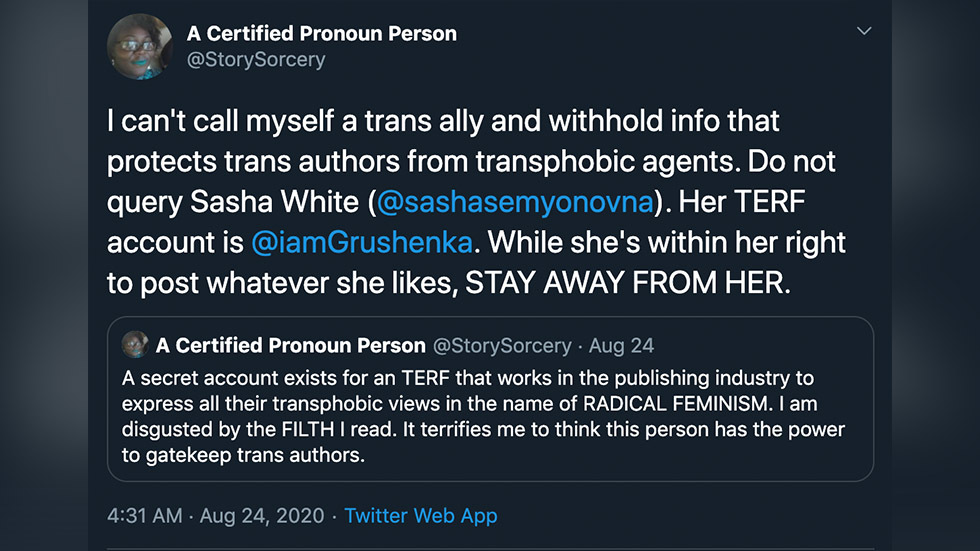
Task: Click the STAY AWAY FROM HER text
Action: 628,283
